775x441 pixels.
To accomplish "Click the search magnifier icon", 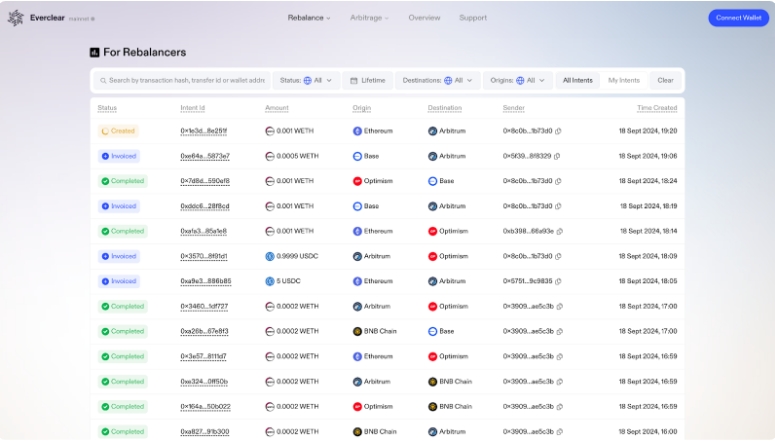I will [103, 81].
